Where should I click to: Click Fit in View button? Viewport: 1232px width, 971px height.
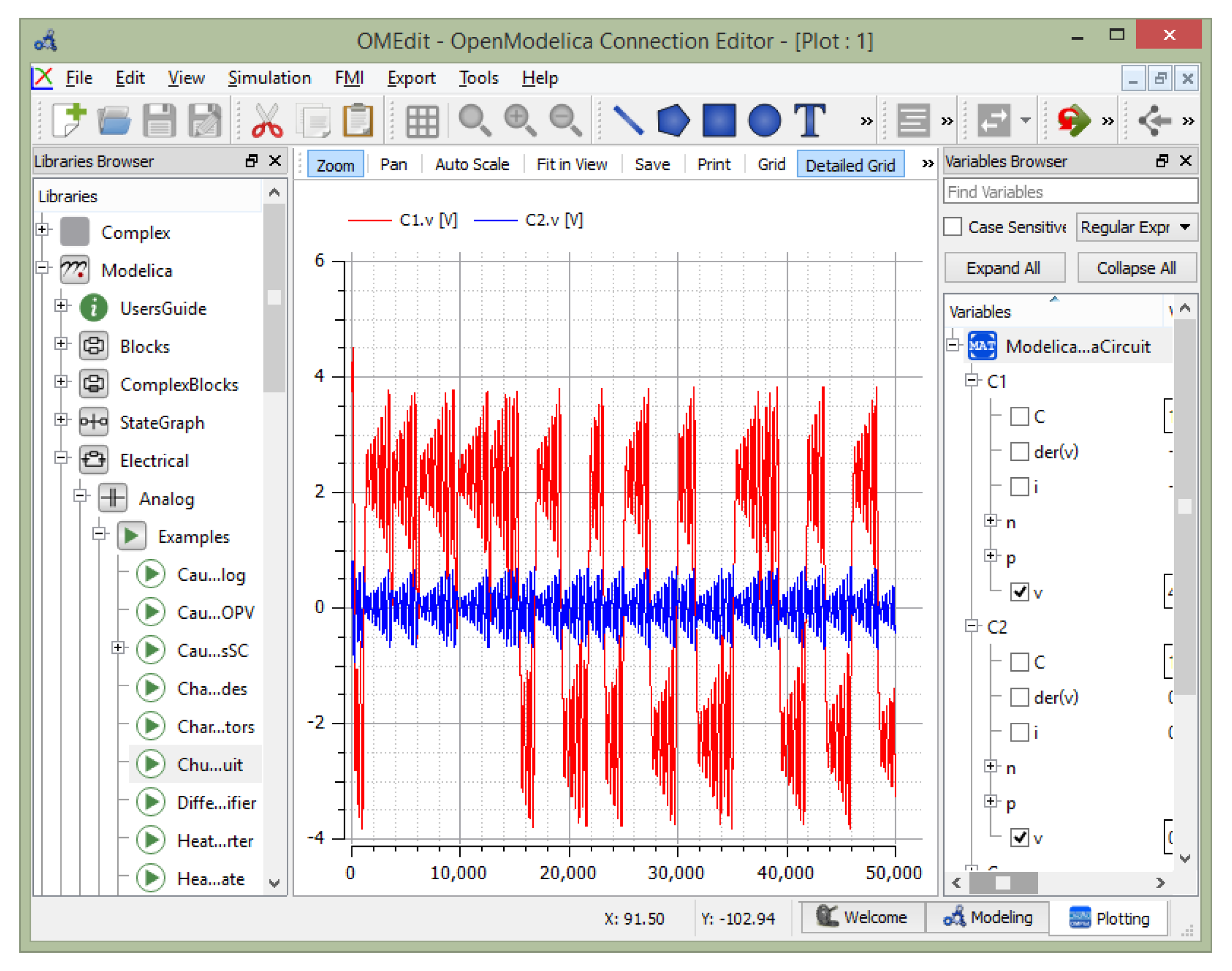point(572,165)
